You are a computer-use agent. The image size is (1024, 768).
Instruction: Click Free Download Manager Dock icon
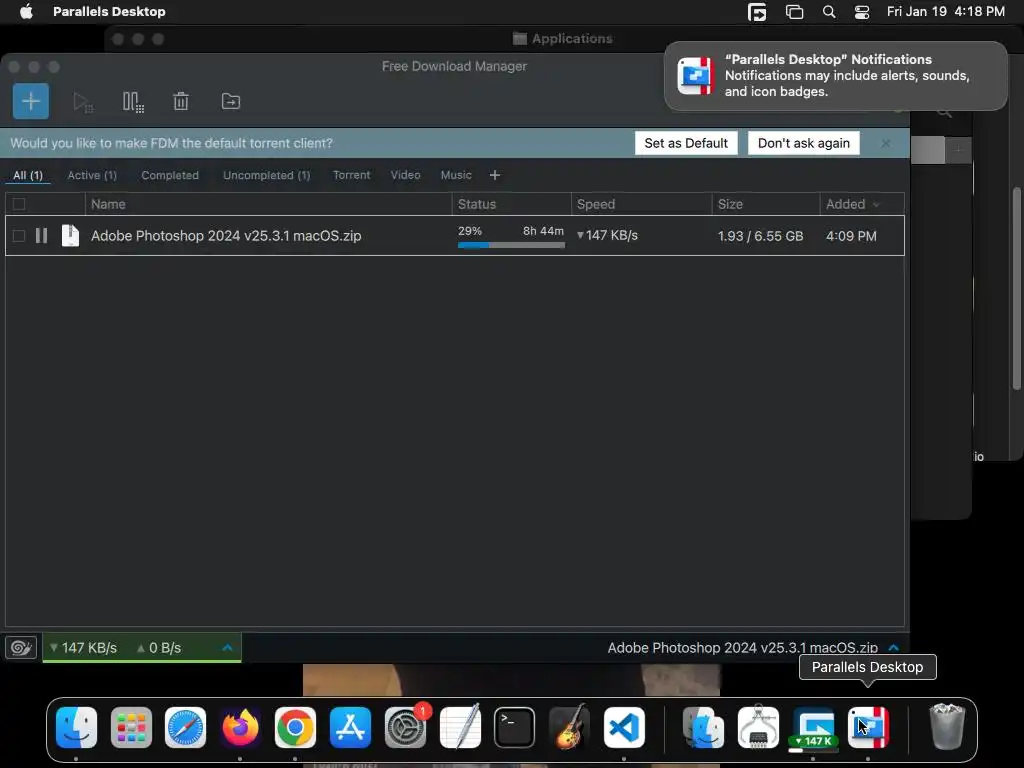click(813, 728)
